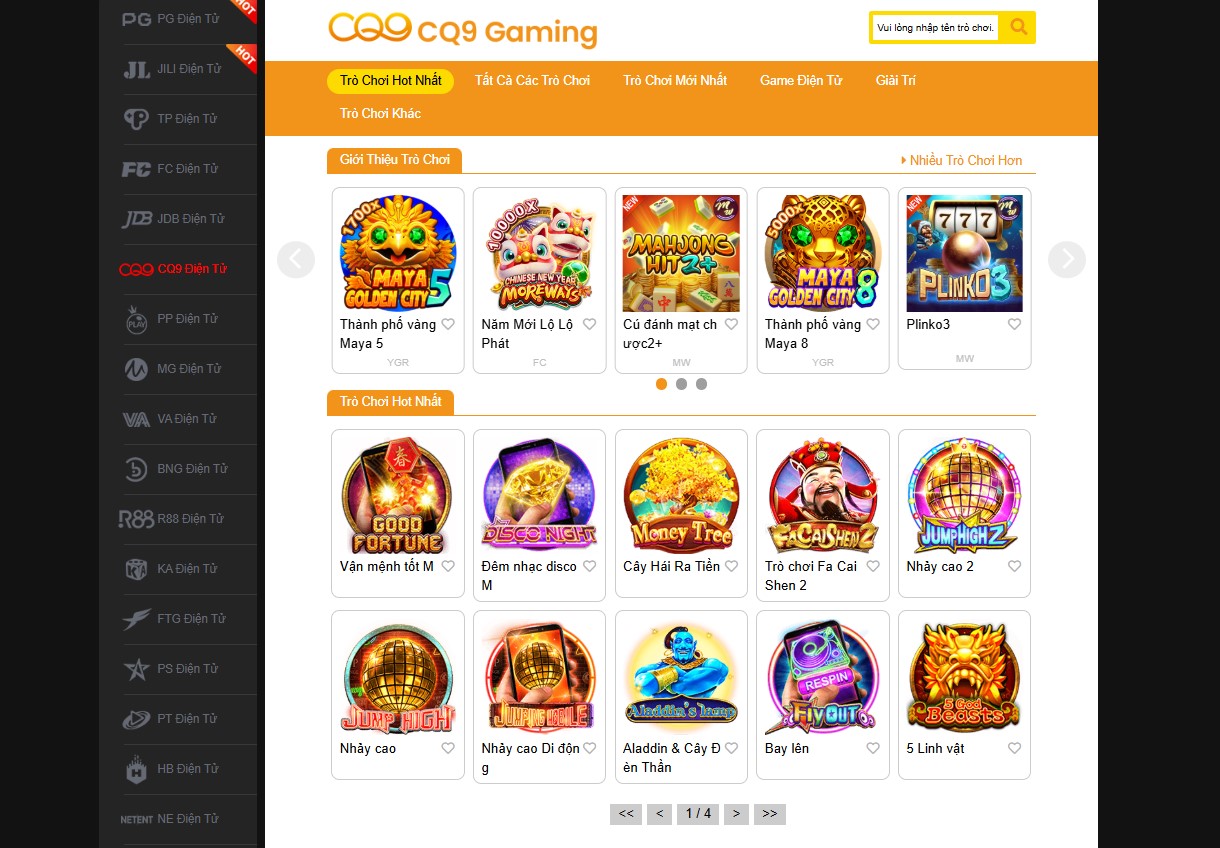Viewport: 1220px width, 848px height.
Task: Select BNG Điện Tử in sidebar
Action: pos(172,469)
